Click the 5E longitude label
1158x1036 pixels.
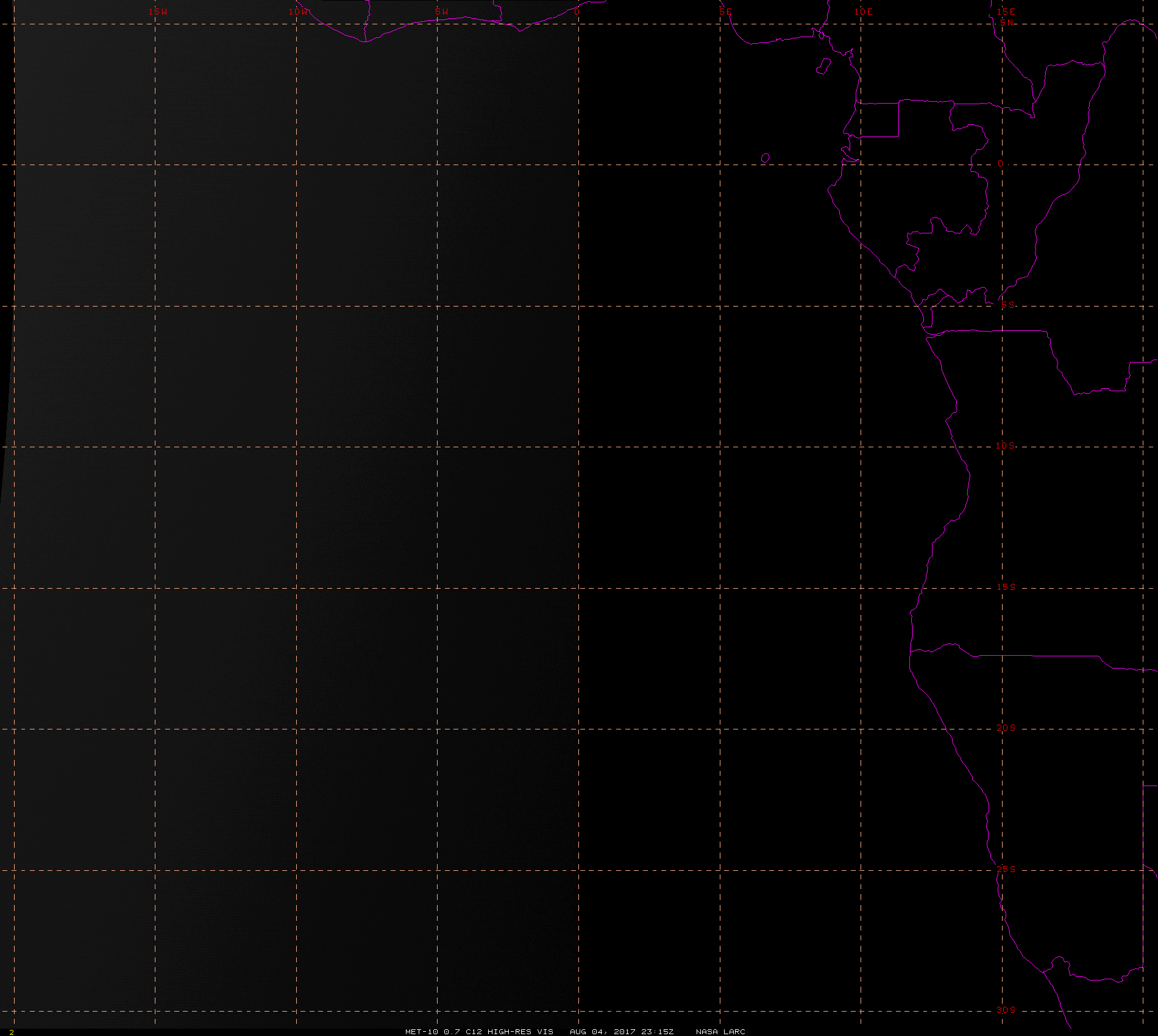coord(725,12)
